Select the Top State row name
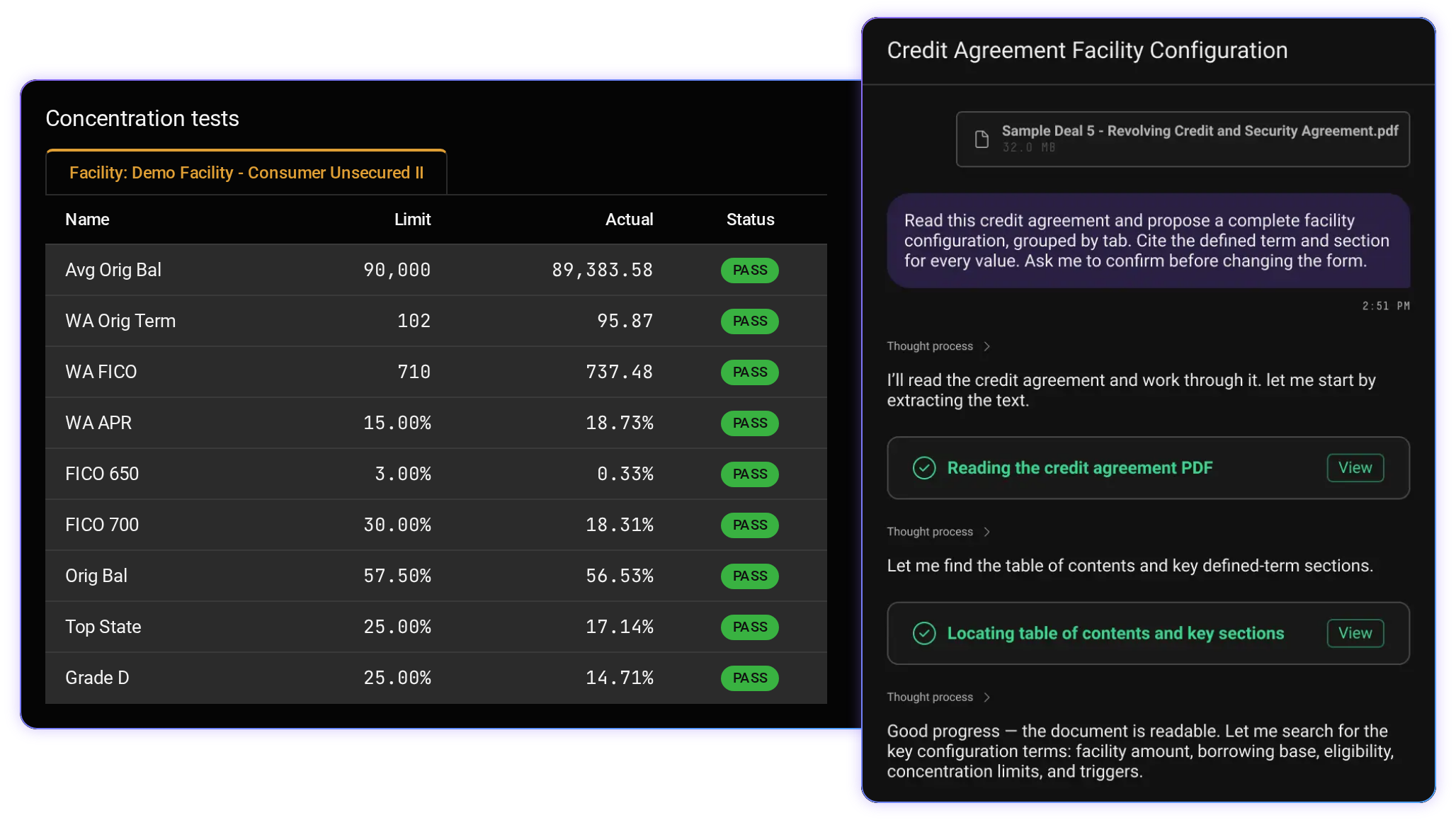 103,627
